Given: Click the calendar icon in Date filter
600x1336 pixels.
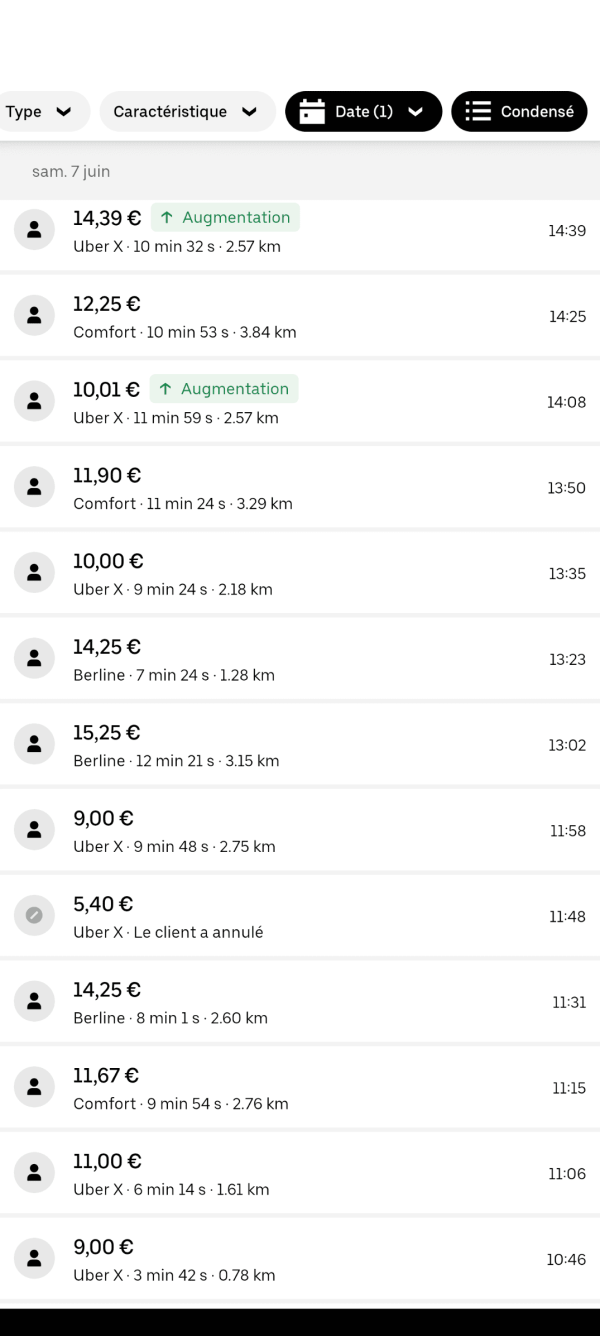Looking at the screenshot, I should click(x=312, y=111).
